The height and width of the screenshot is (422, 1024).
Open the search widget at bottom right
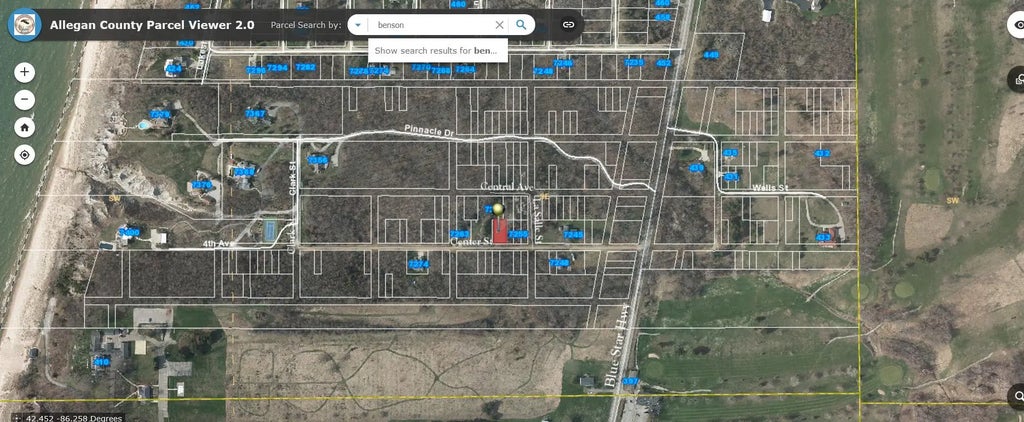click(x=1016, y=397)
